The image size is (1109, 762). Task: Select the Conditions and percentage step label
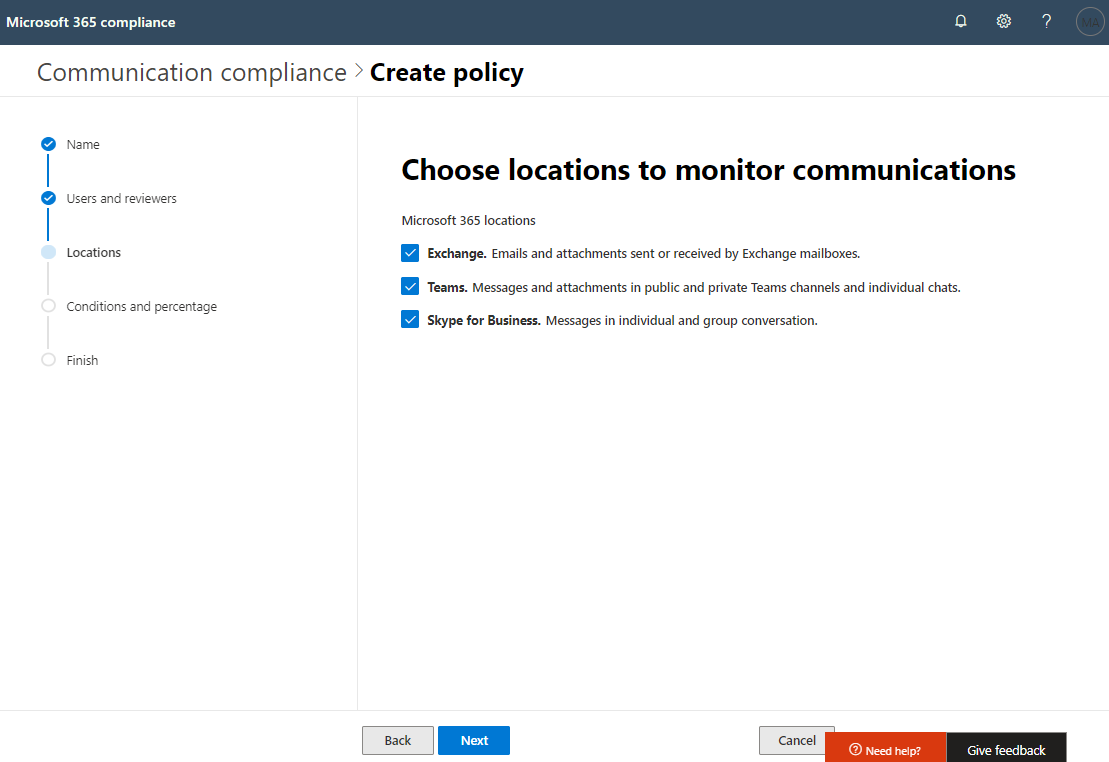coord(141,306)
